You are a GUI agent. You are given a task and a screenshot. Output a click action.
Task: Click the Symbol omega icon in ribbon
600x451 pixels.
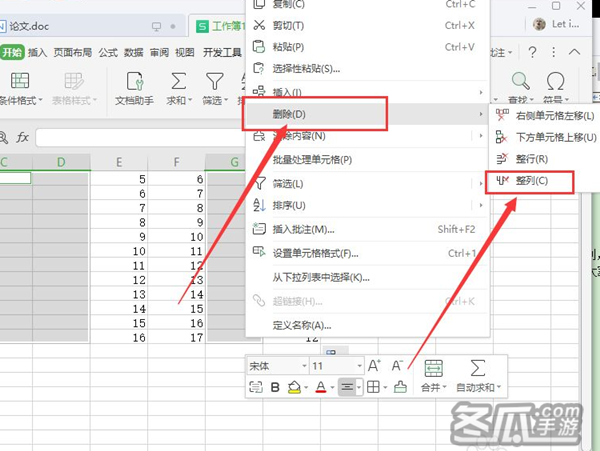555,81
